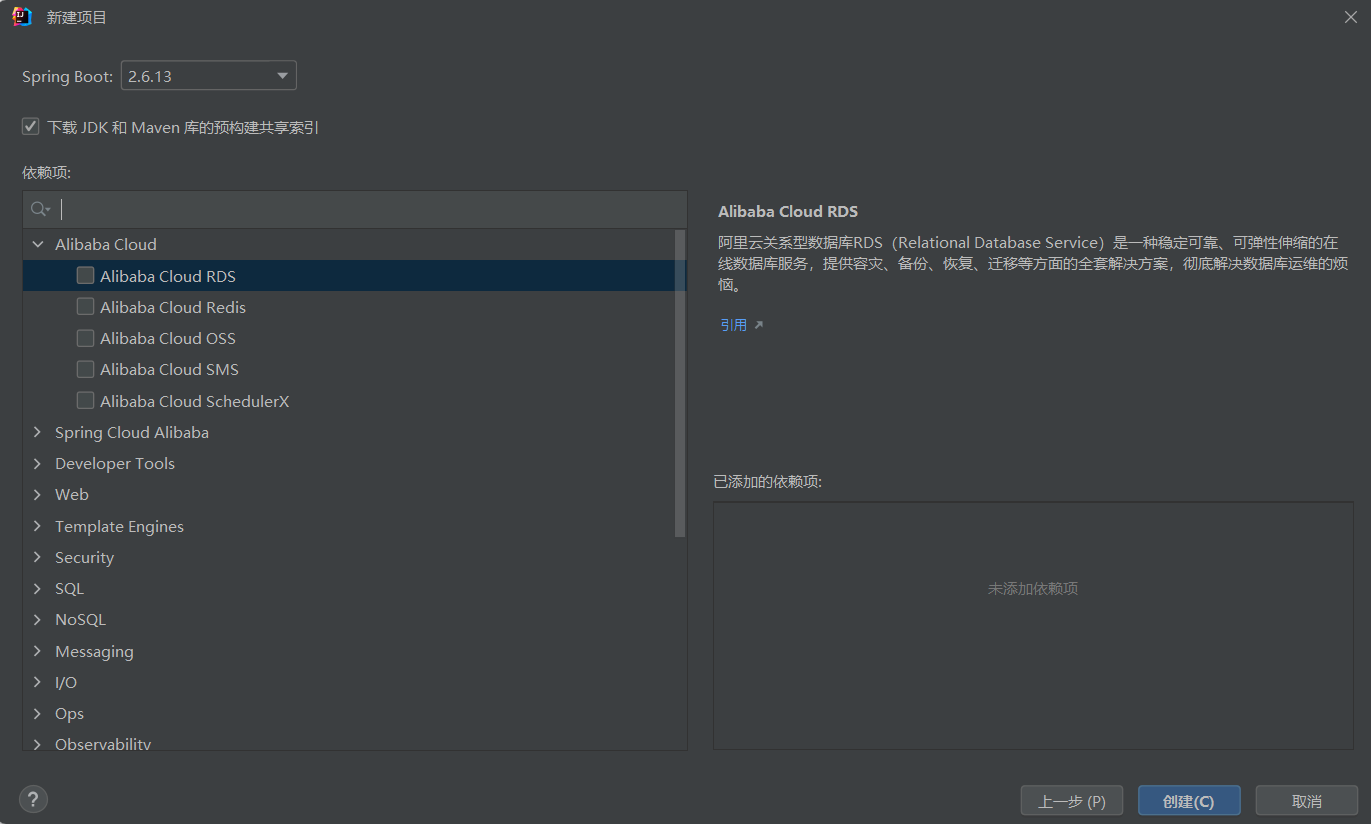This screenshot has width=1371, height=824.
Task: Click the search magnifier icon
Action: click(40, 209)
